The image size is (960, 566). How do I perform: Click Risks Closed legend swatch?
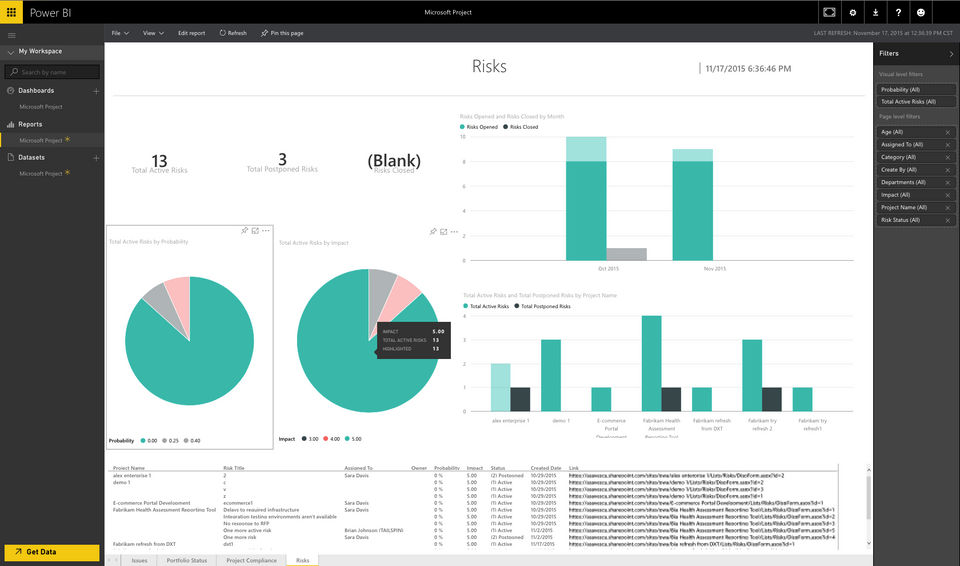coord(506,127)
